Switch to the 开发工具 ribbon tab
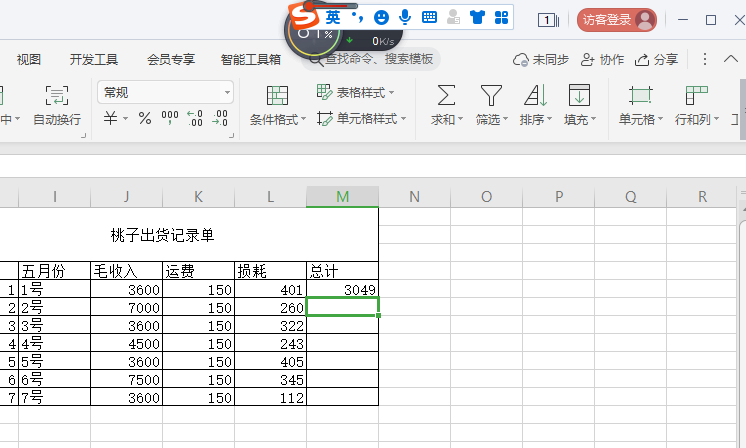The height and width of the screenshot is (448, 746). pos(94,59)
